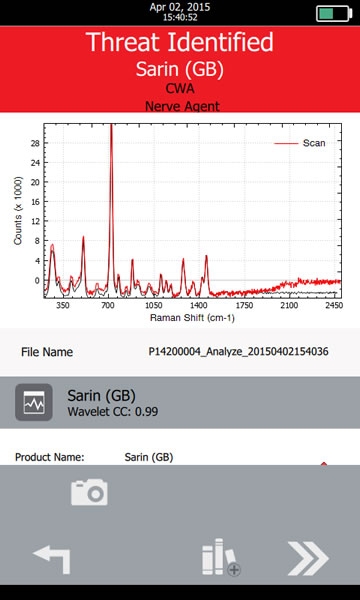Tap the Product Name: label
This screenshot has height=600, width=360.
pyautogui.click(x=50, y=457)
